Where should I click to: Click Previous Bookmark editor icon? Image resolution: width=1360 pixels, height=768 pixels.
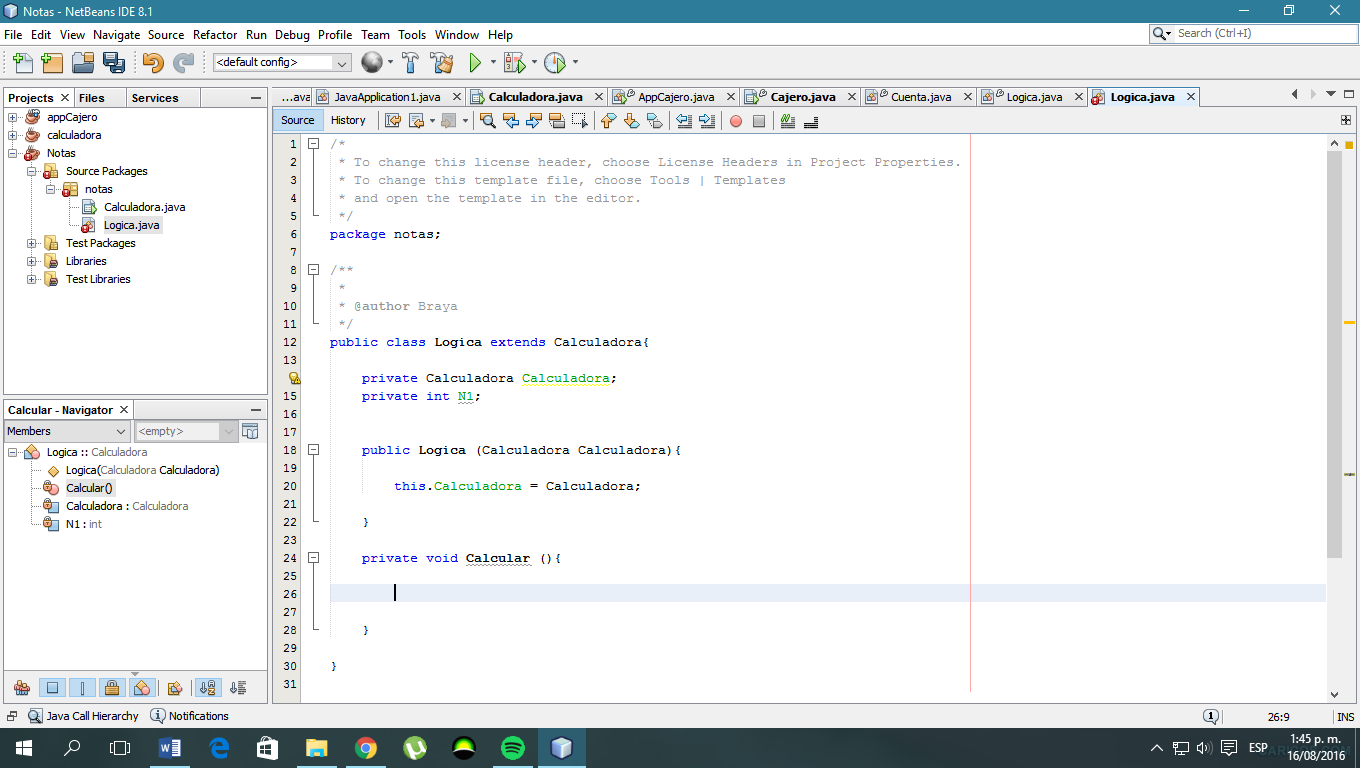pos(608,120)
